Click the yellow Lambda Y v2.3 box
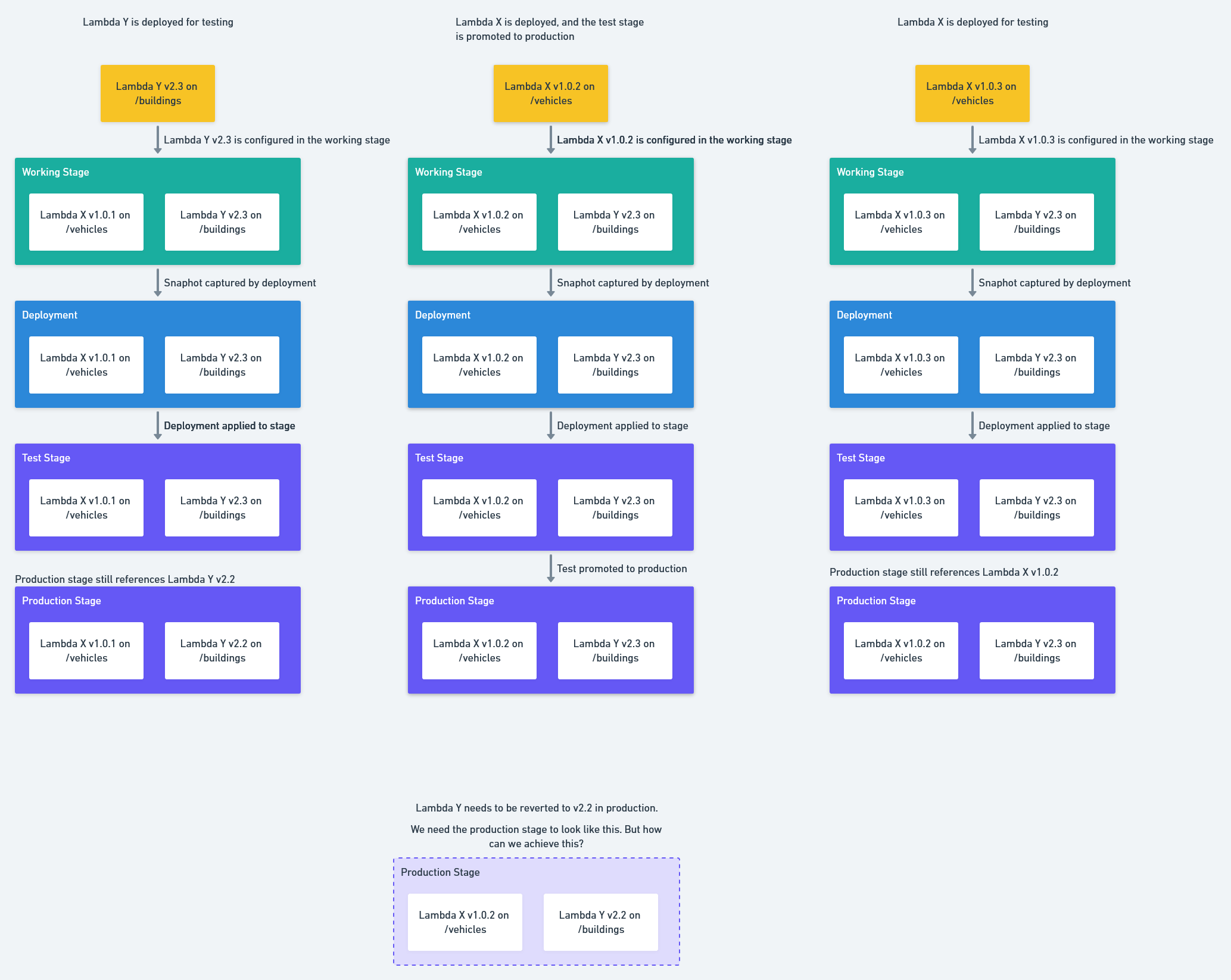Viewport: 1231px width, 980px height. 157,93
